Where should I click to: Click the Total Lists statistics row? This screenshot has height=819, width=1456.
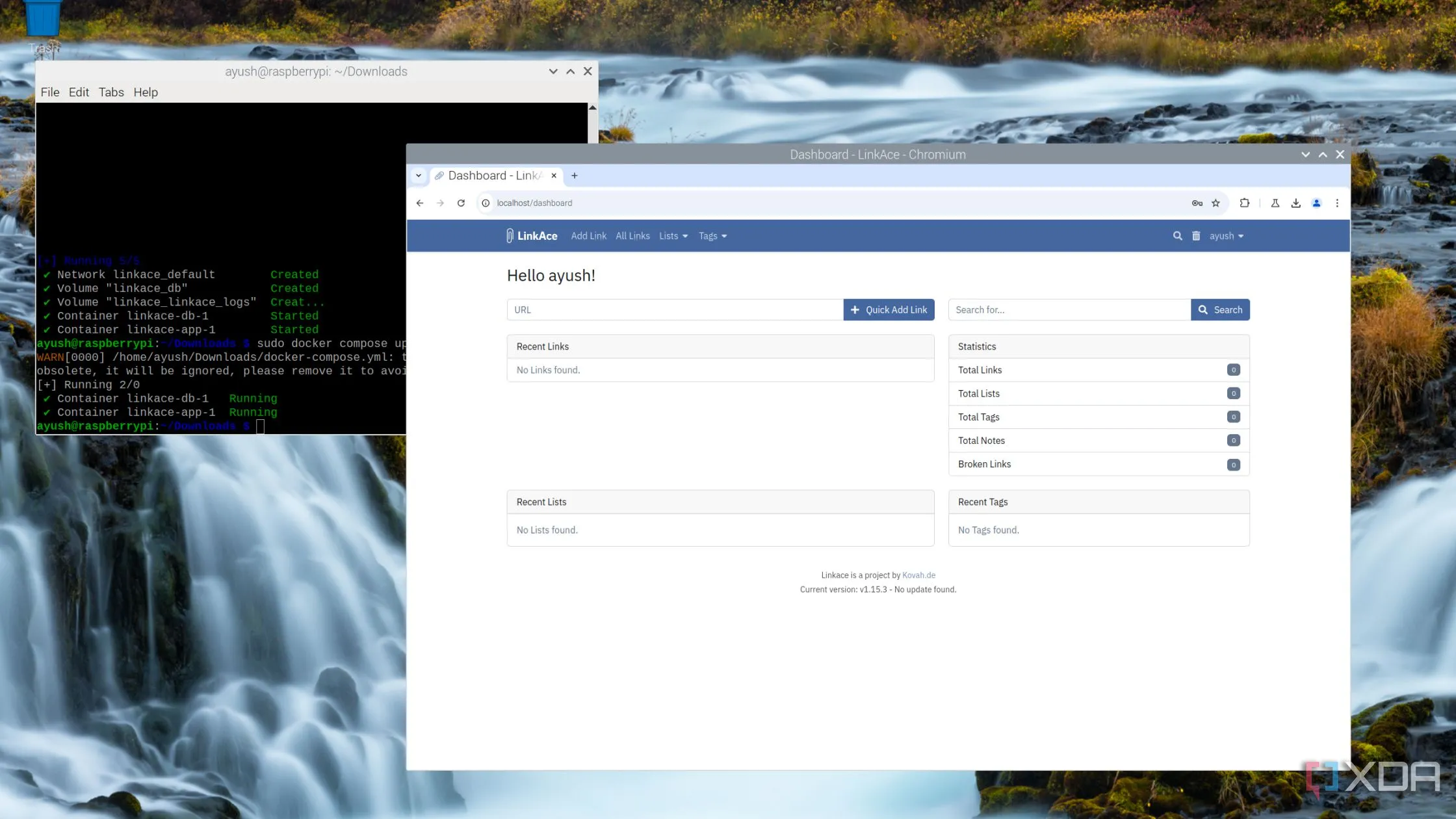(1098, 393)
